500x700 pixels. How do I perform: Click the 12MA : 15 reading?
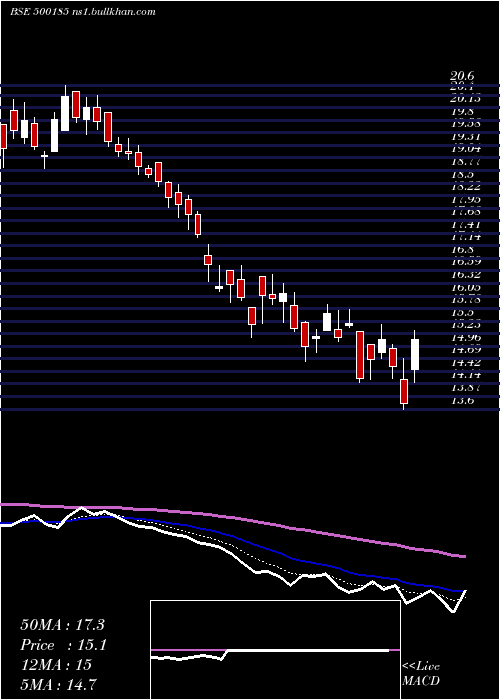tap(56, 665)
